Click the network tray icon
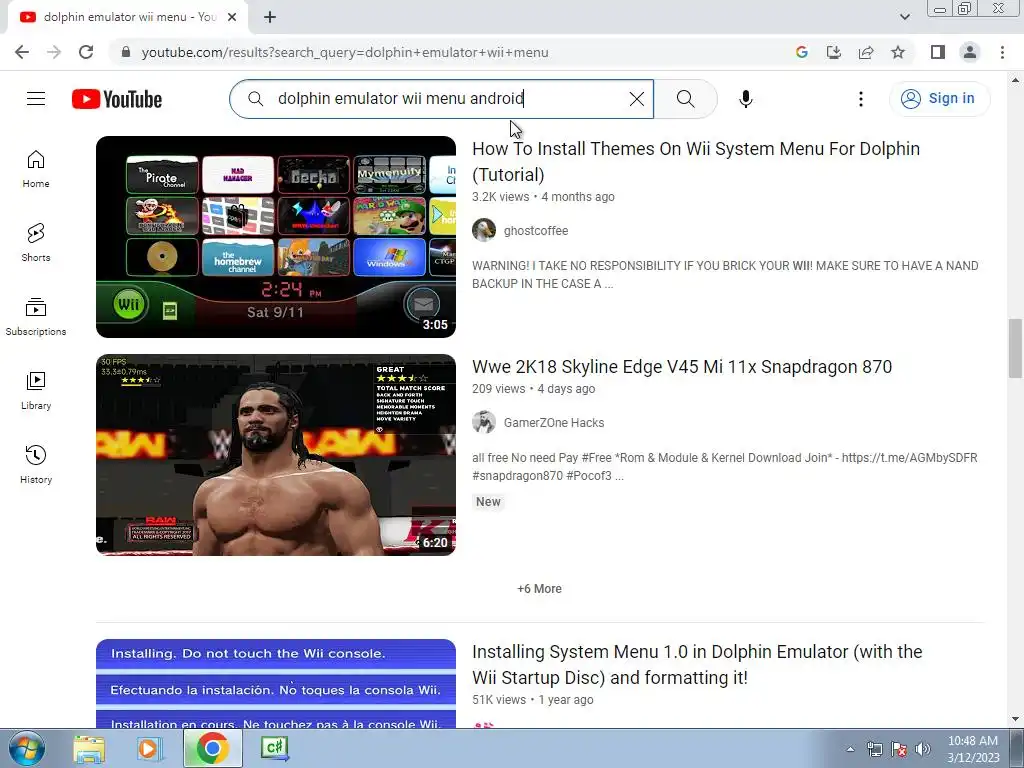Image resolution: width=1024 pixels, height=768 pixels. click(874, 749)
